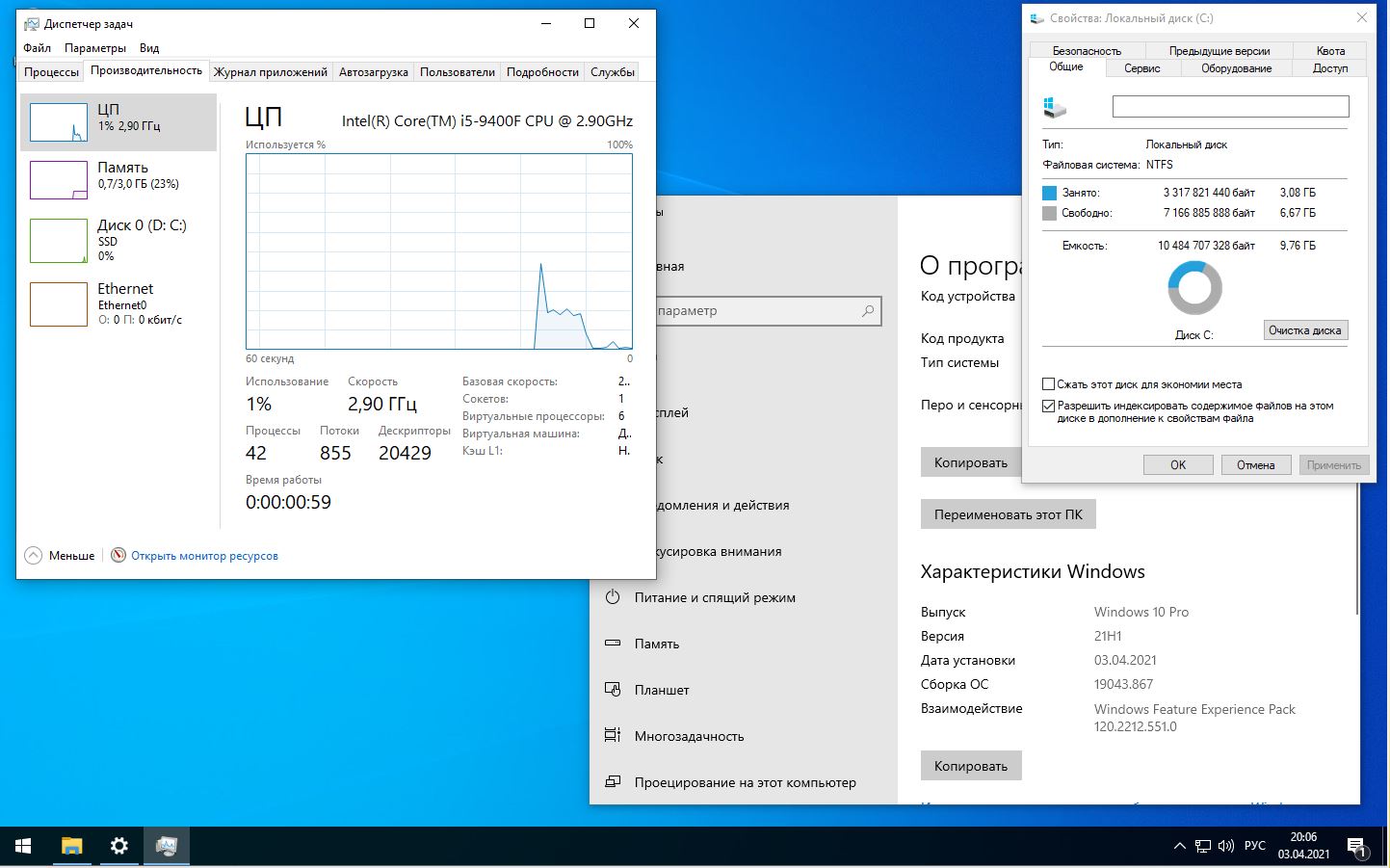
Task: Open the notification center icon
Action: point(1357,847)
